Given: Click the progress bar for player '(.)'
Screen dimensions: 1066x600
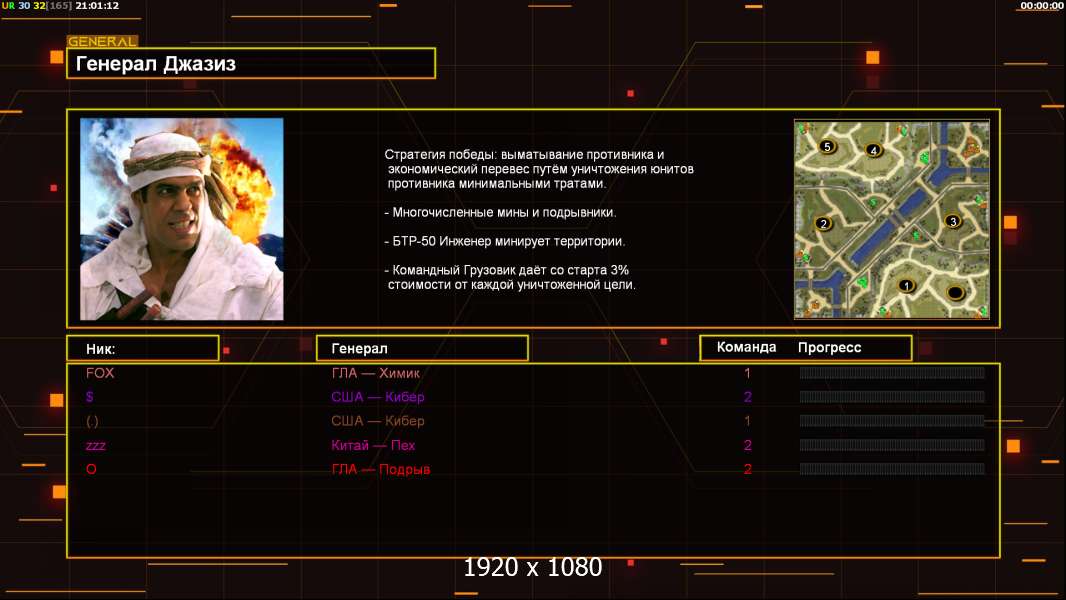Looking at the screenshot, I should [892, 421].
